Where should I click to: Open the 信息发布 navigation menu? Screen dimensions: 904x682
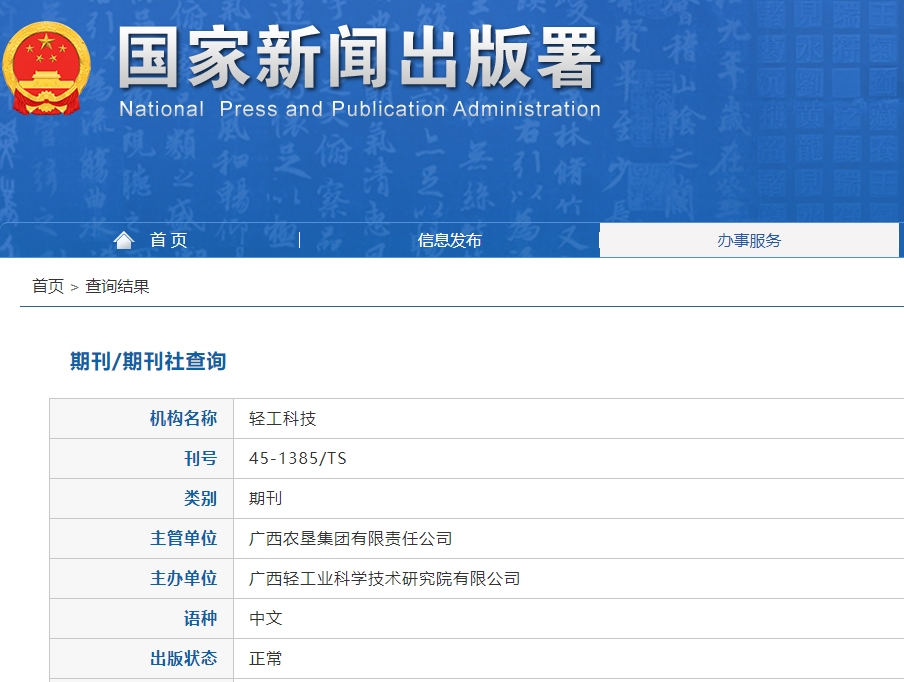coord(449,240)
